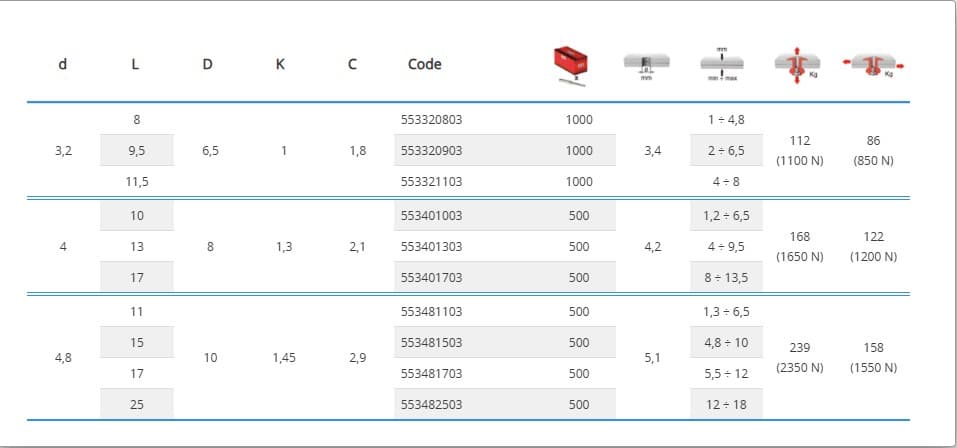
Task: Select the shear value 86 (850 N)
Action: 873,151
